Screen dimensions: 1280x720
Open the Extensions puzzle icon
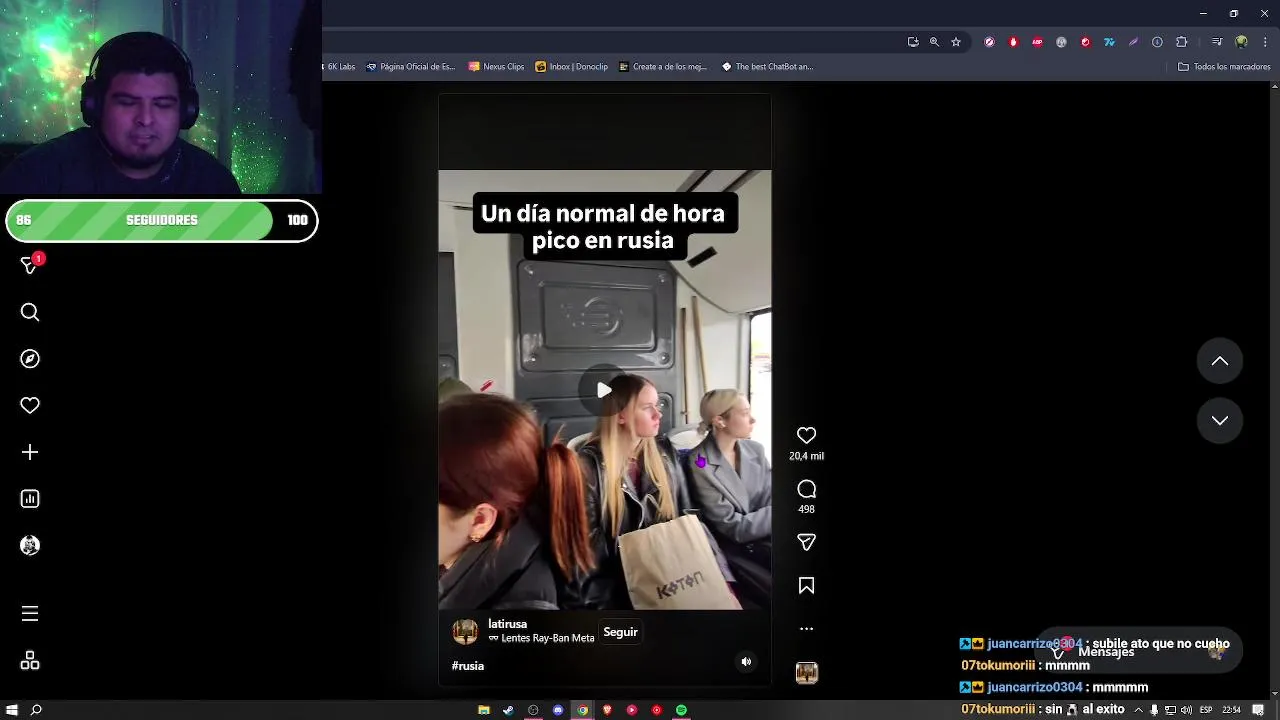(1181, 42)
